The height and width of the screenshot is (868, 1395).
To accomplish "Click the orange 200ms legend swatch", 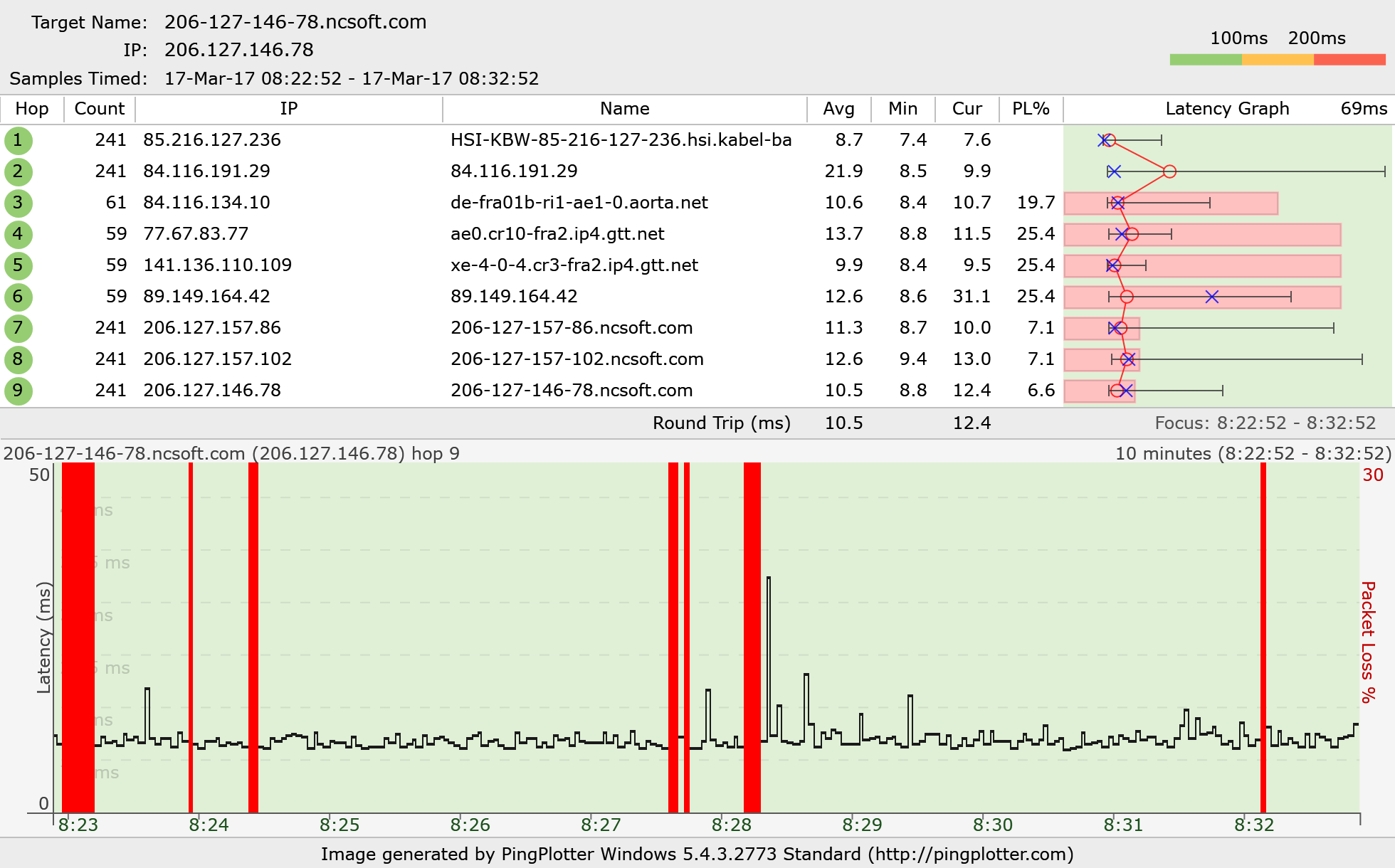I will (x=1278, y=60).
